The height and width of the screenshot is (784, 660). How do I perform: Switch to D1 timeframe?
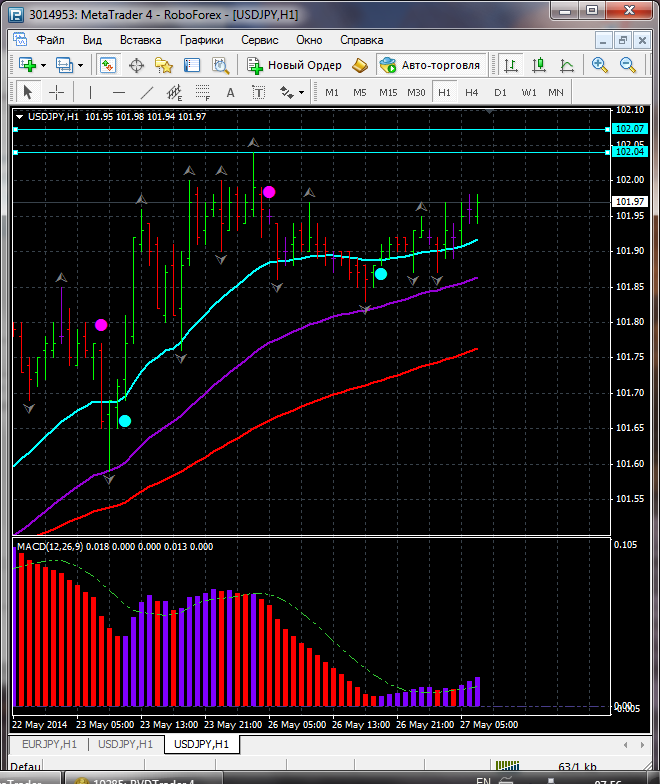coord(500,92)
